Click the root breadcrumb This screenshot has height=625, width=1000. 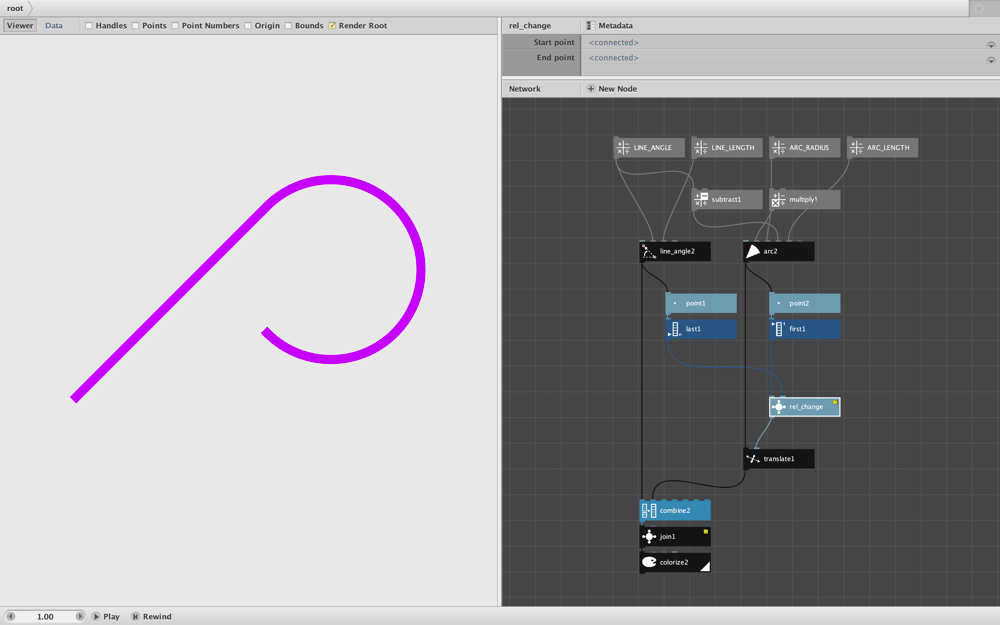(x=15, y=8)
